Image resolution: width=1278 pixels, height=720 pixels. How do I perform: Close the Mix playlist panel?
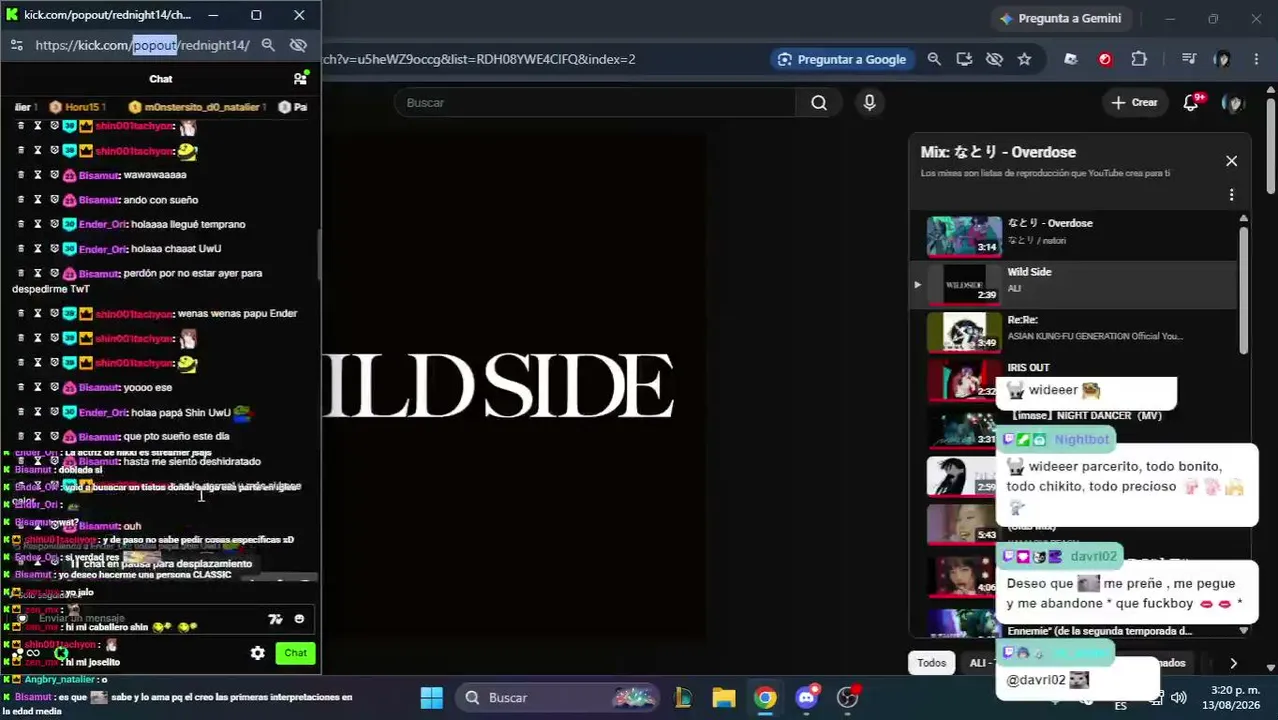click(x=1231, y=161)
